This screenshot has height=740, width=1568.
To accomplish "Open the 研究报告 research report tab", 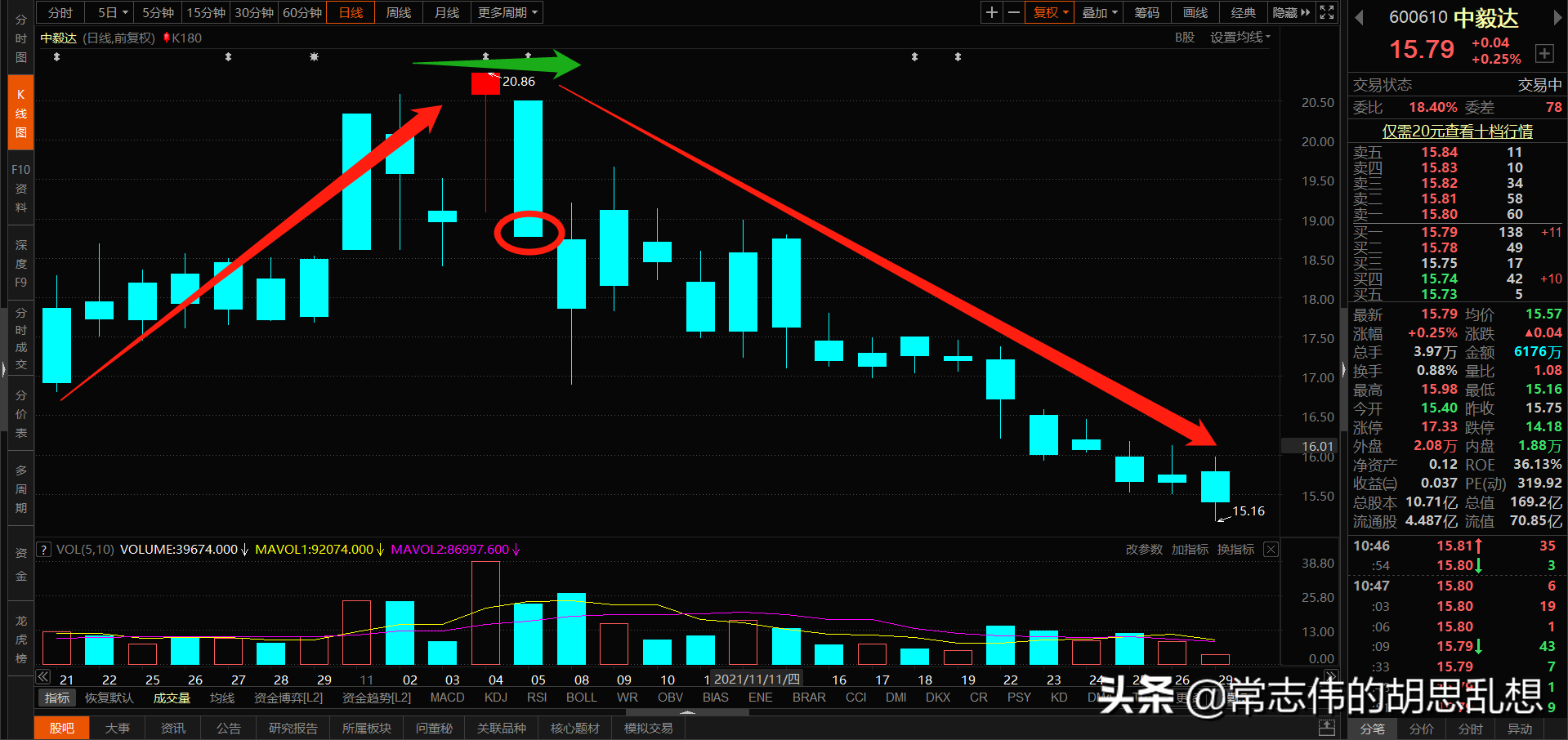I will (293, 728).
